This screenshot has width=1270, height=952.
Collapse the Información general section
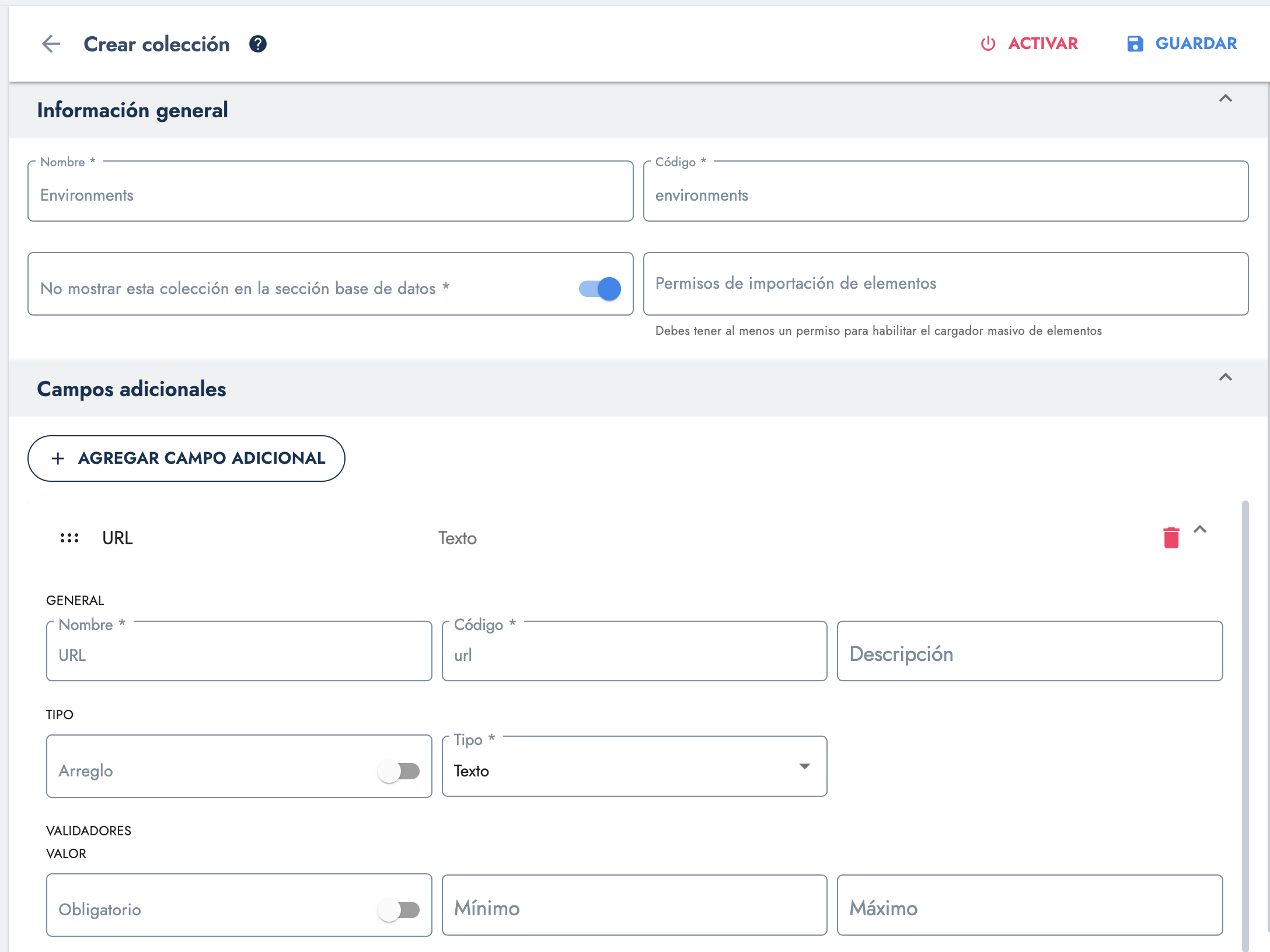1225,99
